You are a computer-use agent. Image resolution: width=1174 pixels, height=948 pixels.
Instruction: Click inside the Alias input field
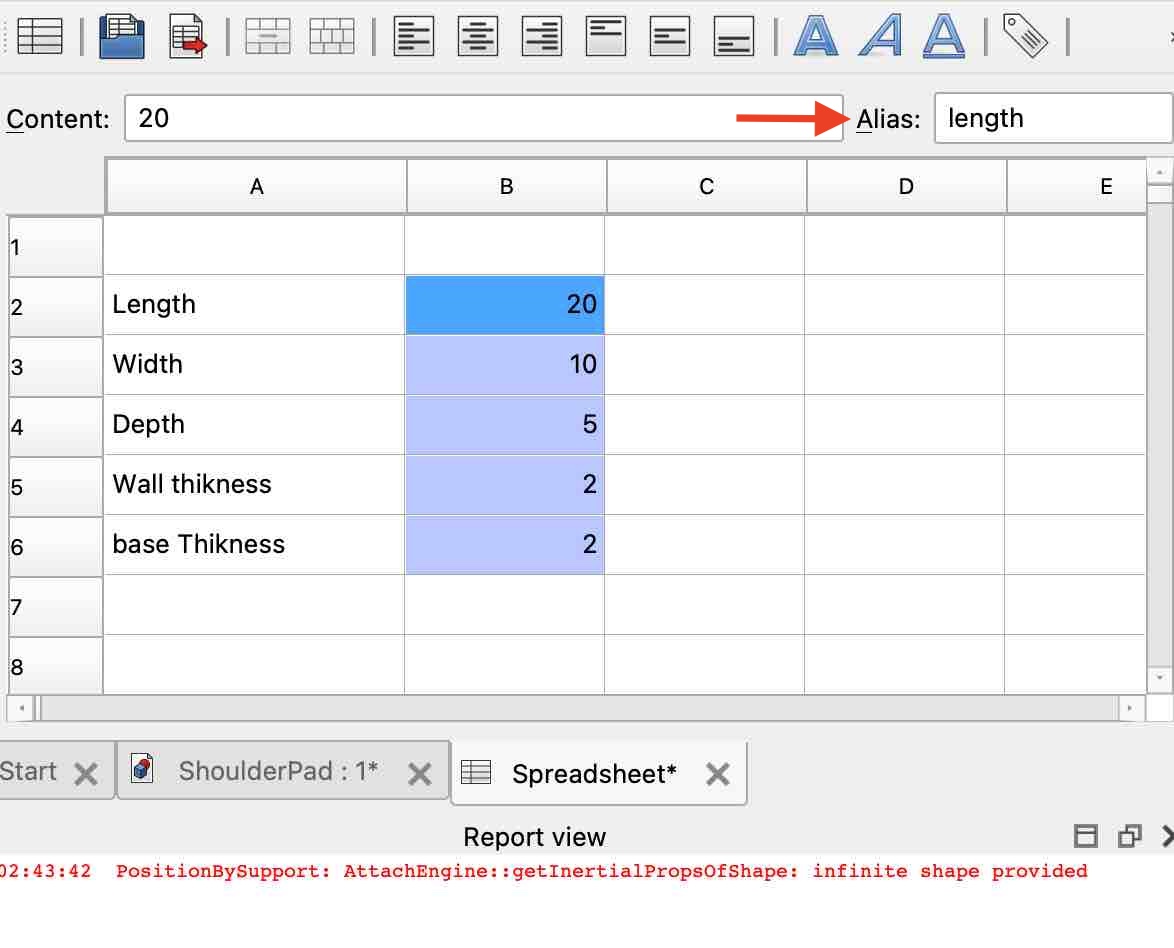pyautogui.click(x=1050, y=119)
